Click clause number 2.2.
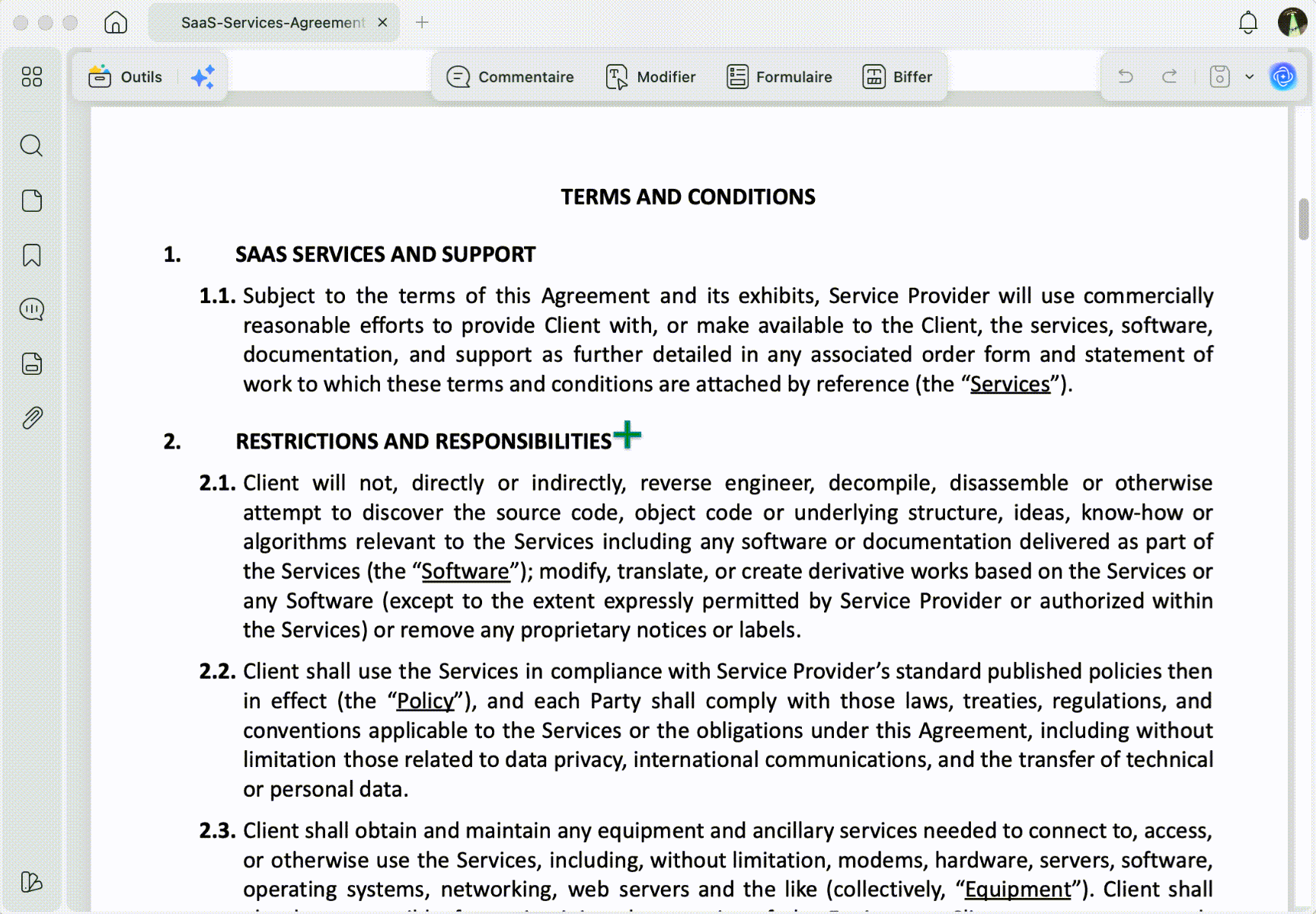Image resolution: width=1316 pixels, height=914 pixels. pos(217,671)
